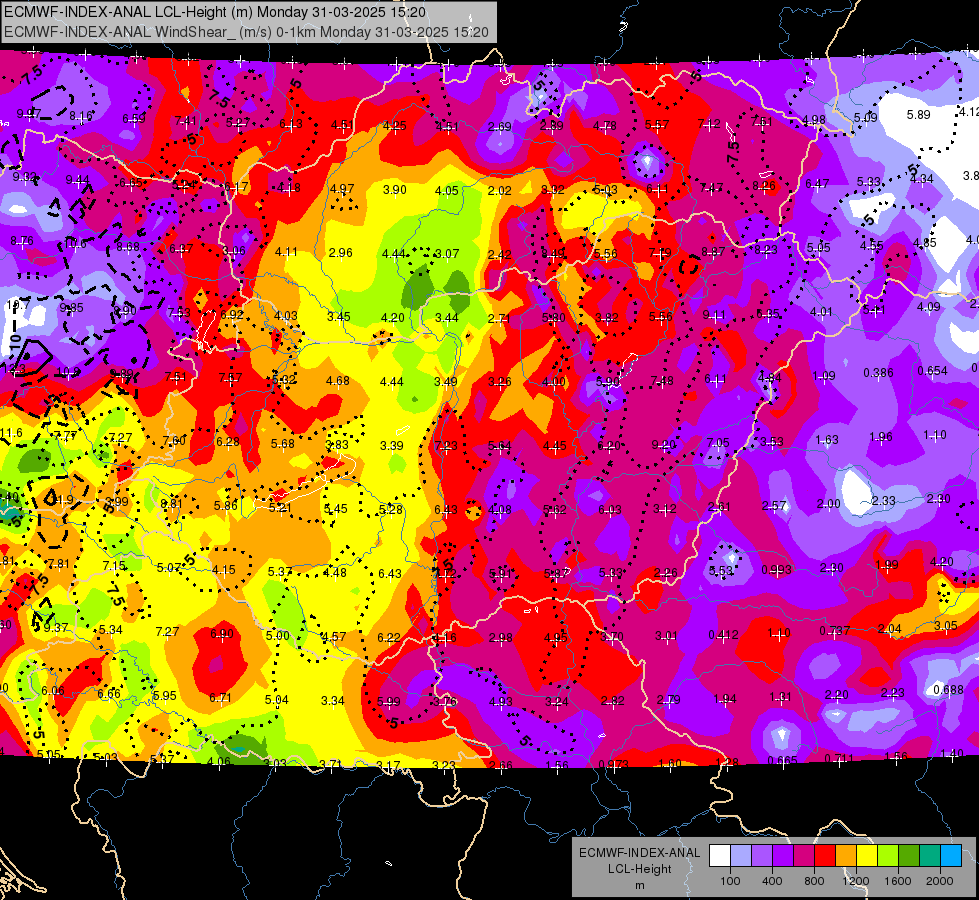Image resolution: width=979 pixels, height=900 pixels.
Task: Click the wind shear value 9.20
Action: point(663,444)
